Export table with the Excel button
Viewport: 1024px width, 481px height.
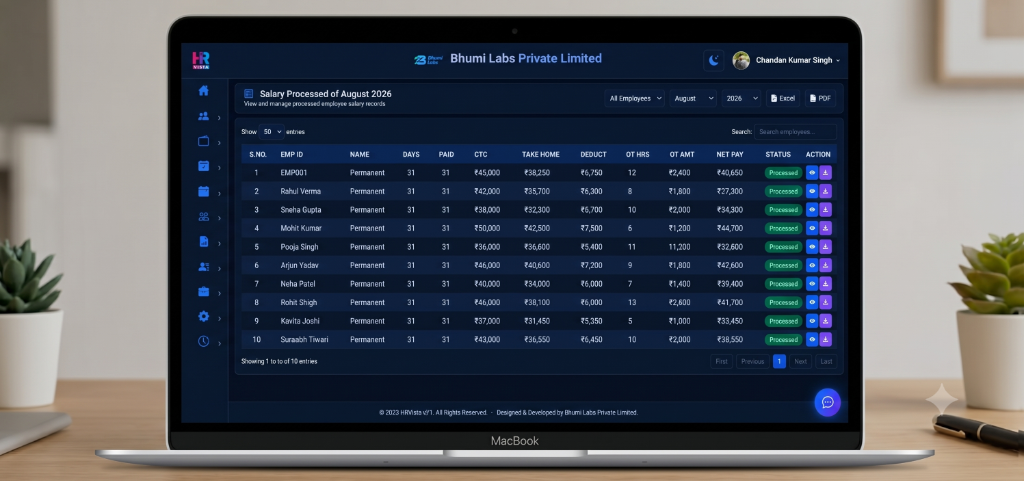point(783,99)
